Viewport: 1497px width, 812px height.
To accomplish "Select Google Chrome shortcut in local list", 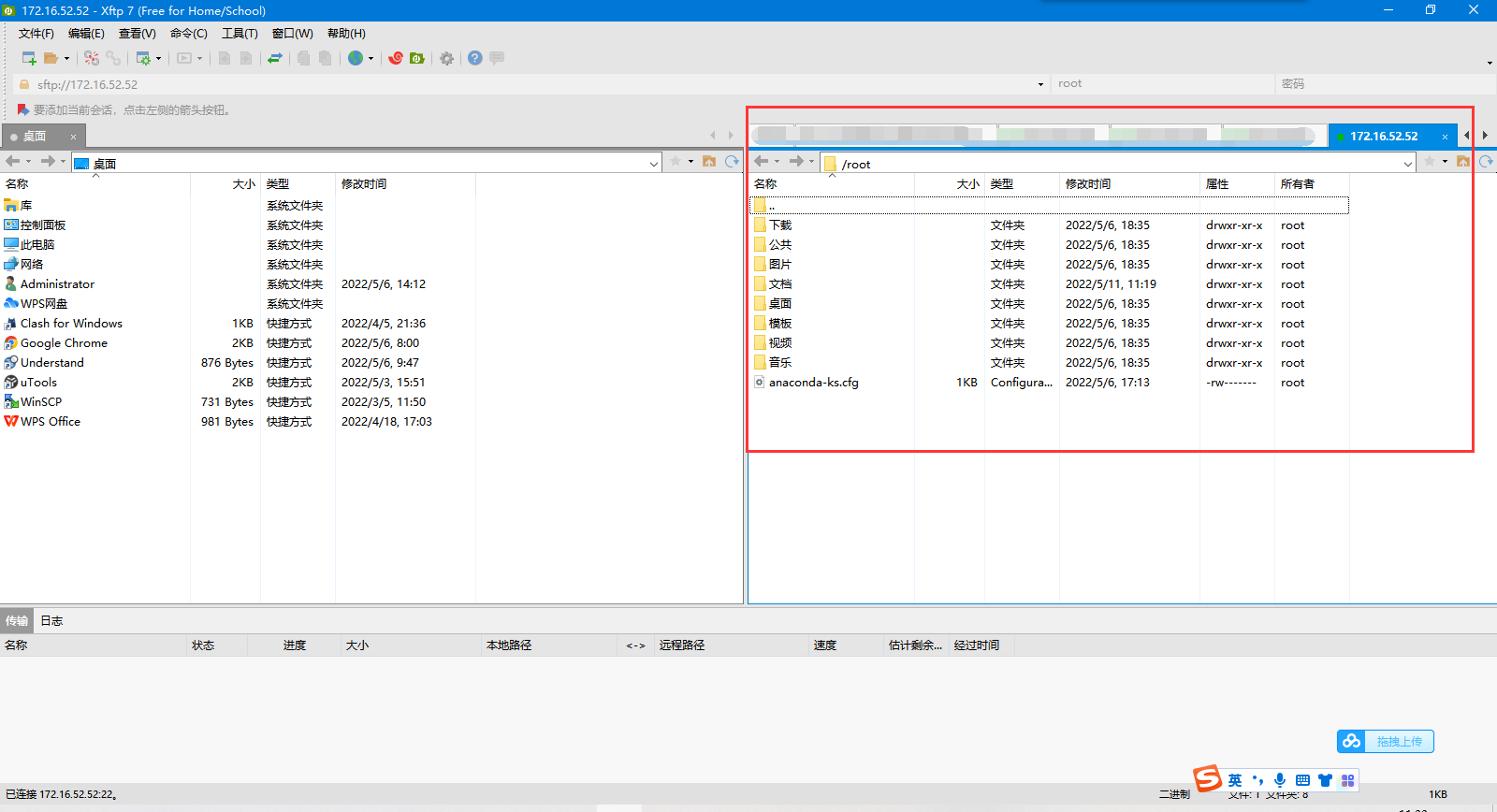I will 64,343.
